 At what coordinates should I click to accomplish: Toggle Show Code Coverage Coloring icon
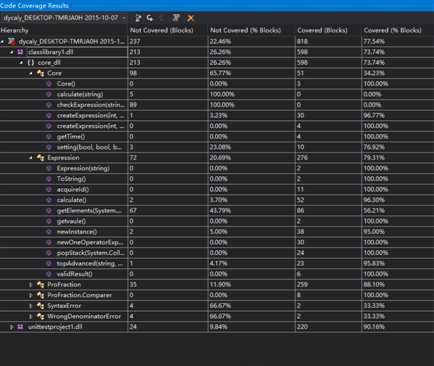tap(176, 18)
